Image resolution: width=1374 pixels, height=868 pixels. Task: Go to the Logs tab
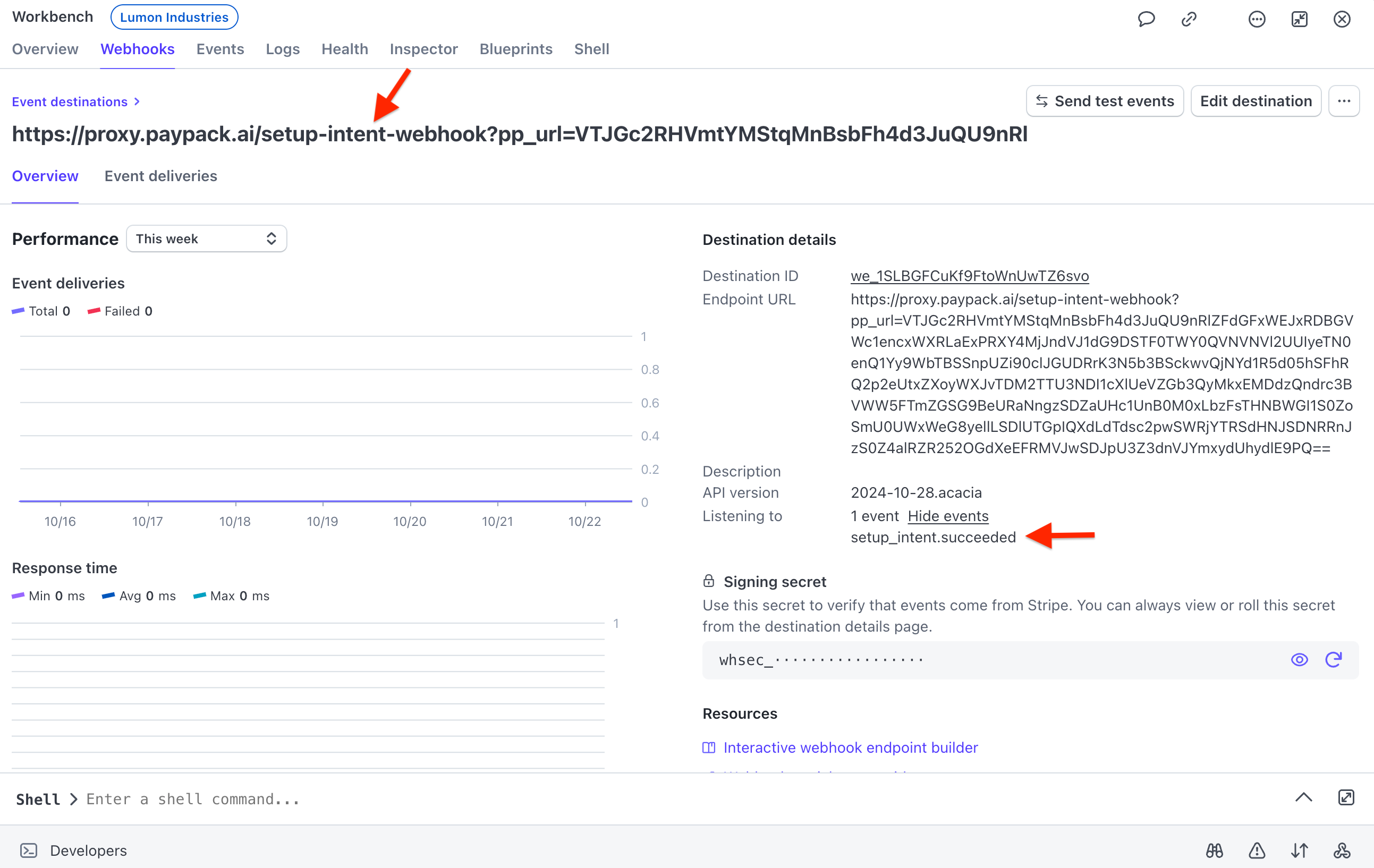point(283,49)
